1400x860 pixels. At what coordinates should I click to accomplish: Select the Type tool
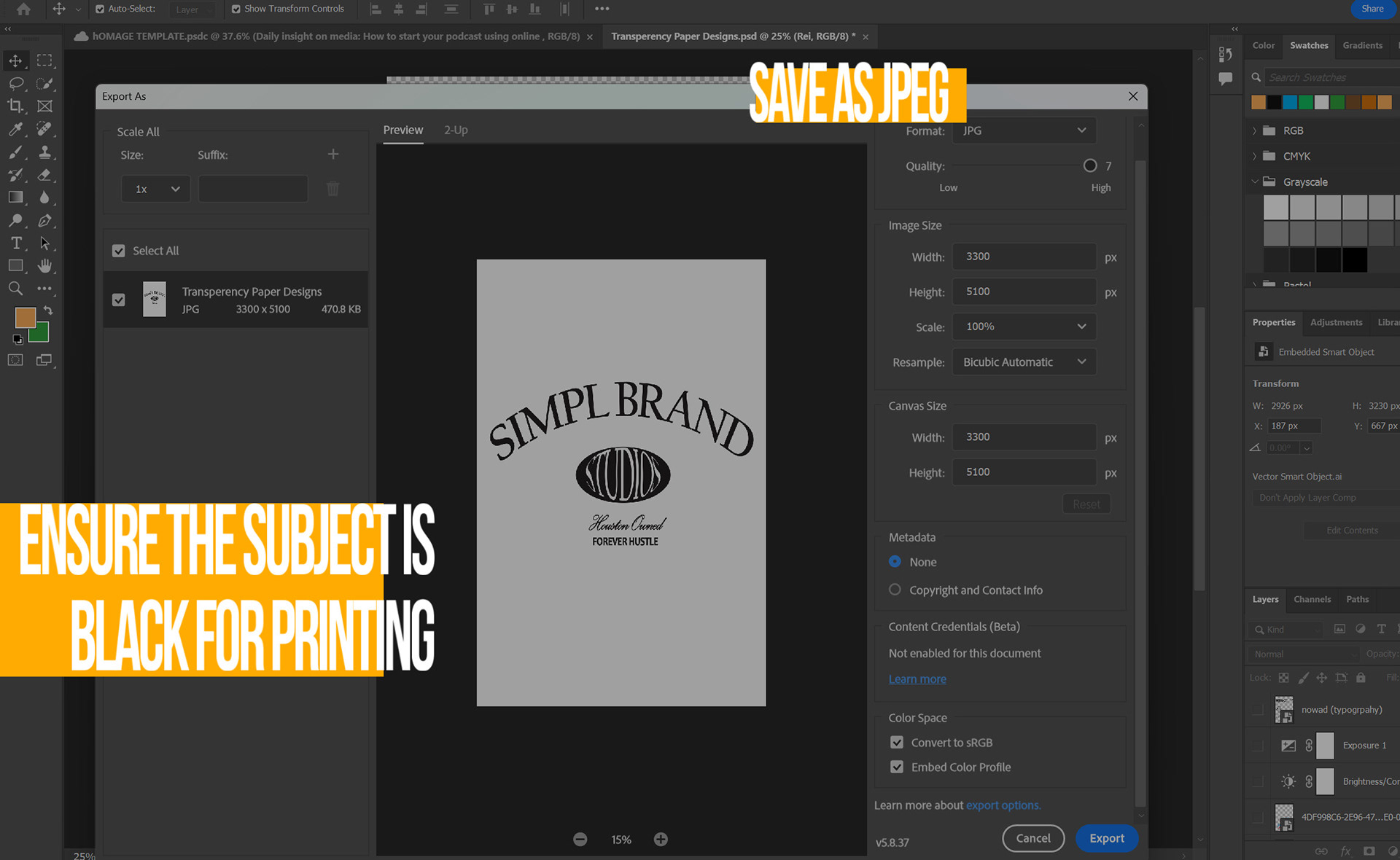coord(15,243)
